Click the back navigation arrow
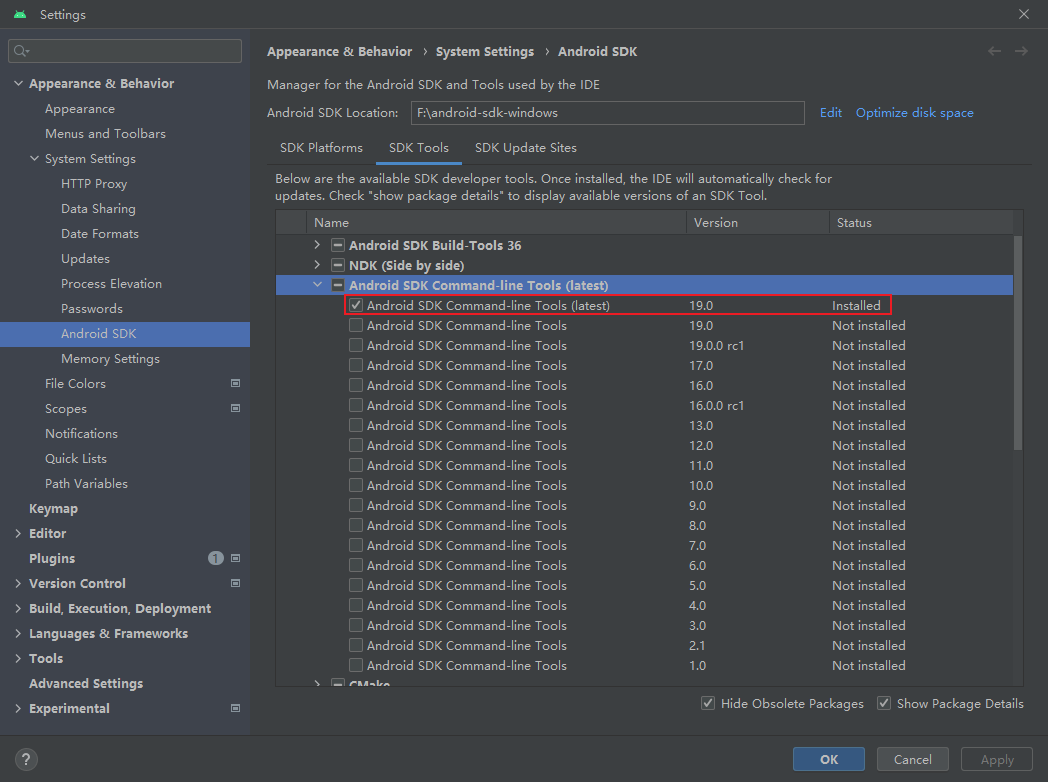The image size is (1048, 782). click(995, 51)
